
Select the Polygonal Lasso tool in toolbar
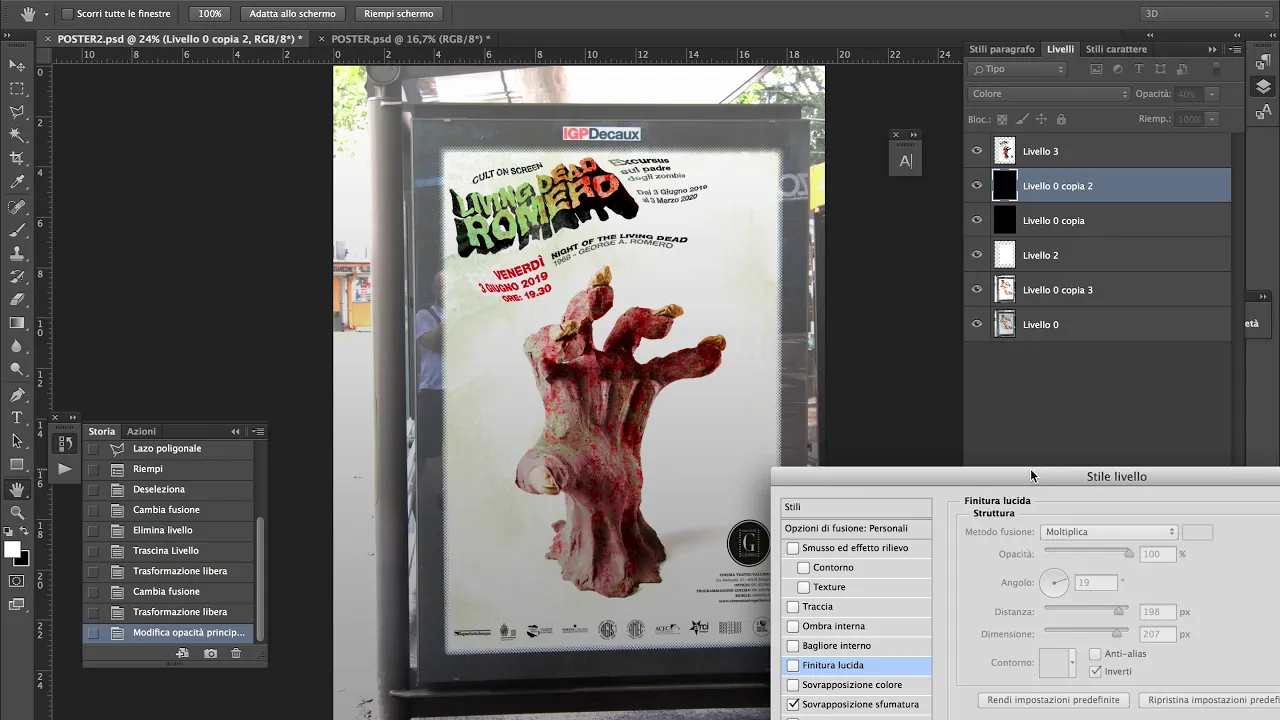pos(17,112)
